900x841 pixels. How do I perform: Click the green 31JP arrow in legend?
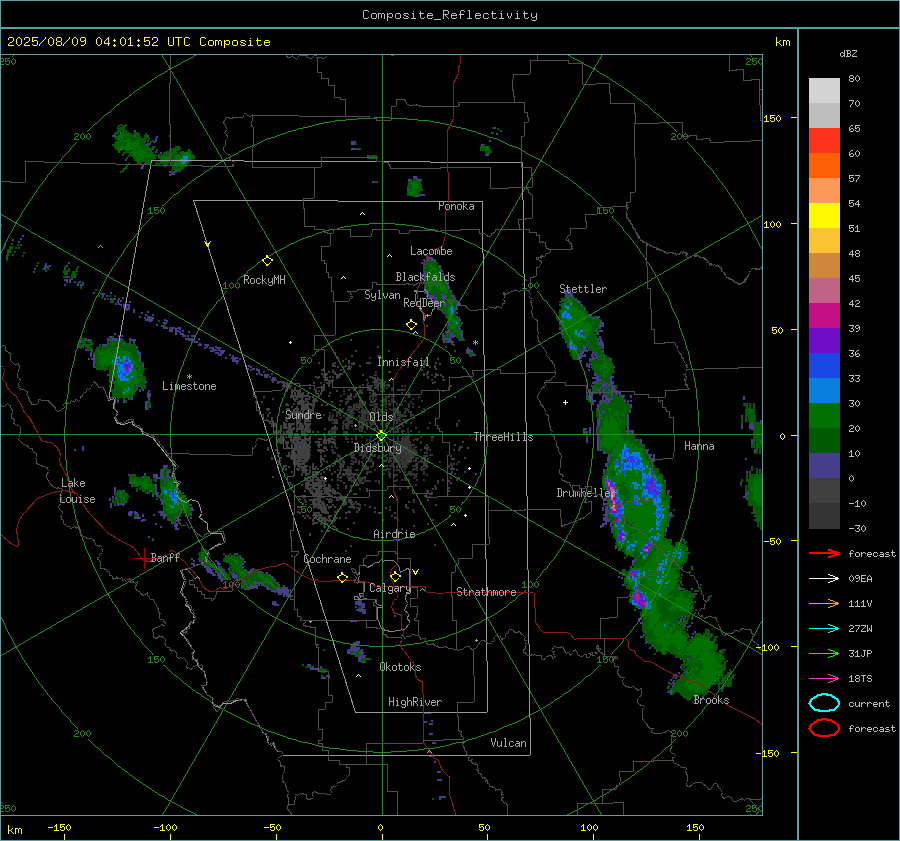[824, 653]
